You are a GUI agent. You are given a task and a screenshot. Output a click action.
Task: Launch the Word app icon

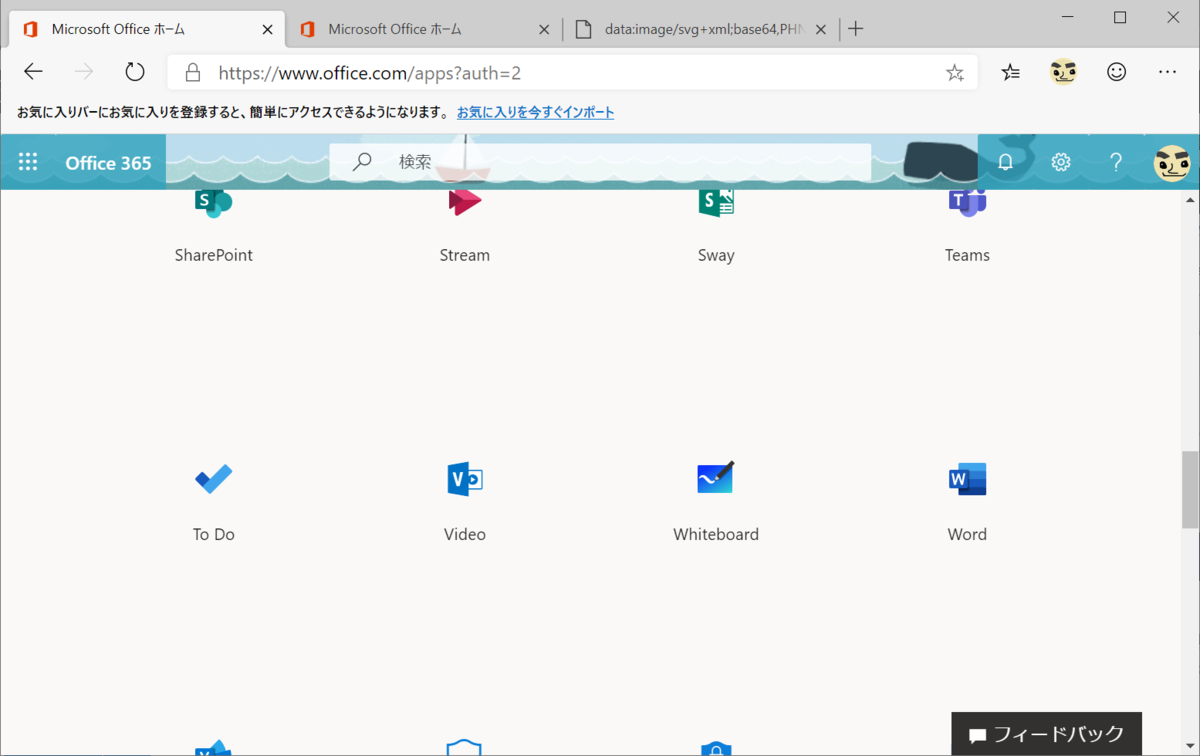tap(967, 479)
